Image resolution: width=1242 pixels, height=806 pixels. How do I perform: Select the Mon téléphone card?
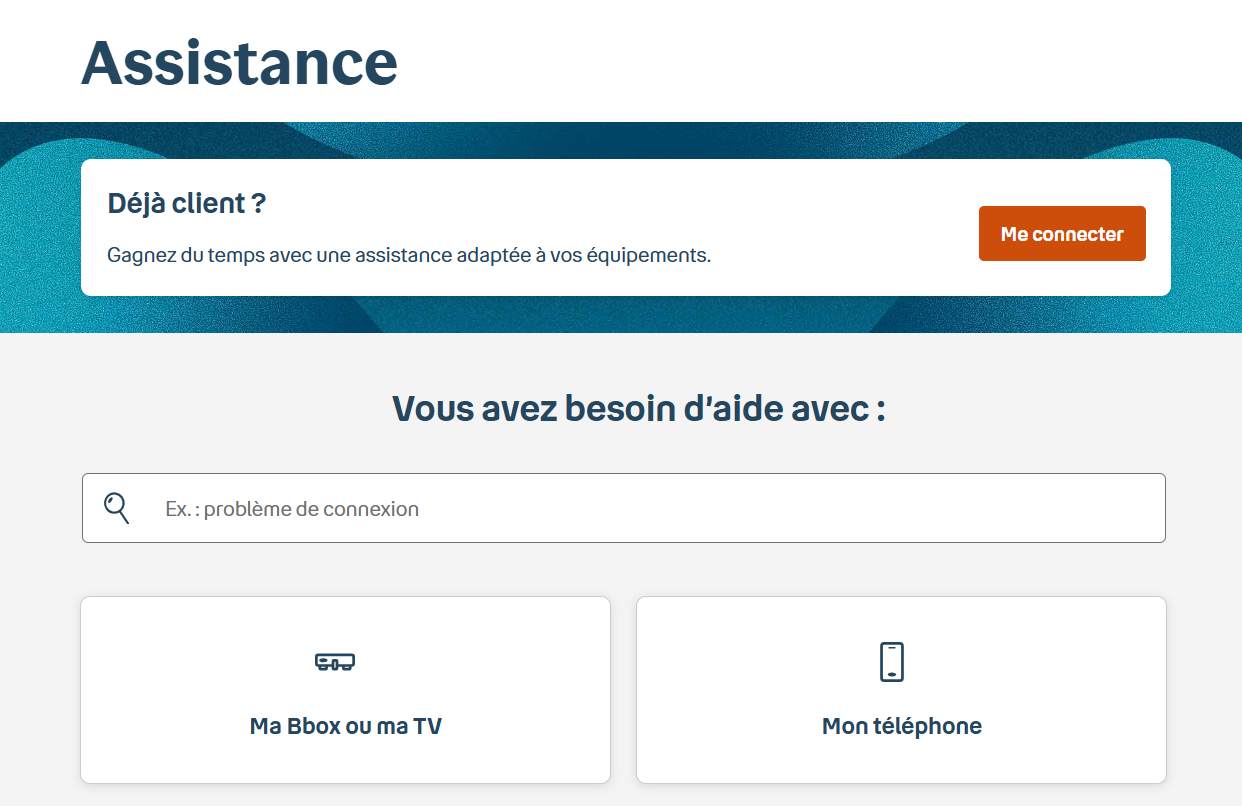coord(901,689)
